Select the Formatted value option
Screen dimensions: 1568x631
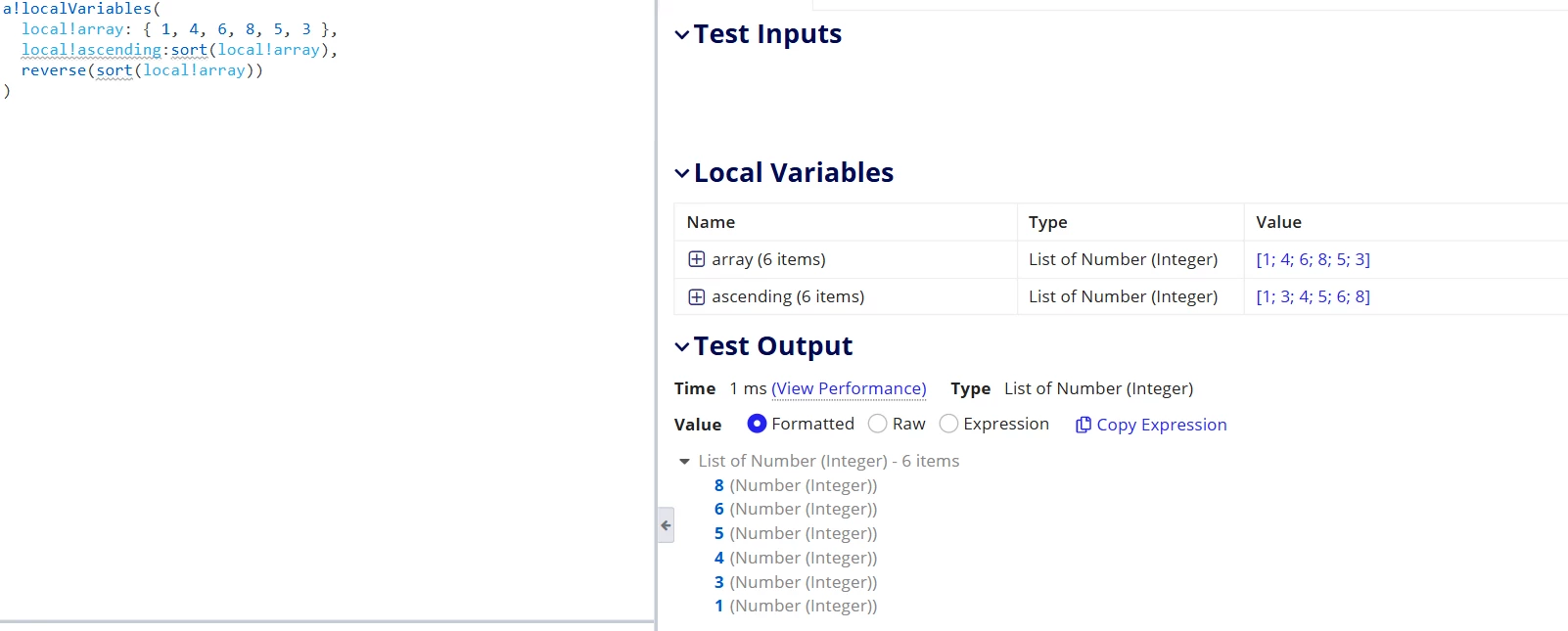point(757,424)
